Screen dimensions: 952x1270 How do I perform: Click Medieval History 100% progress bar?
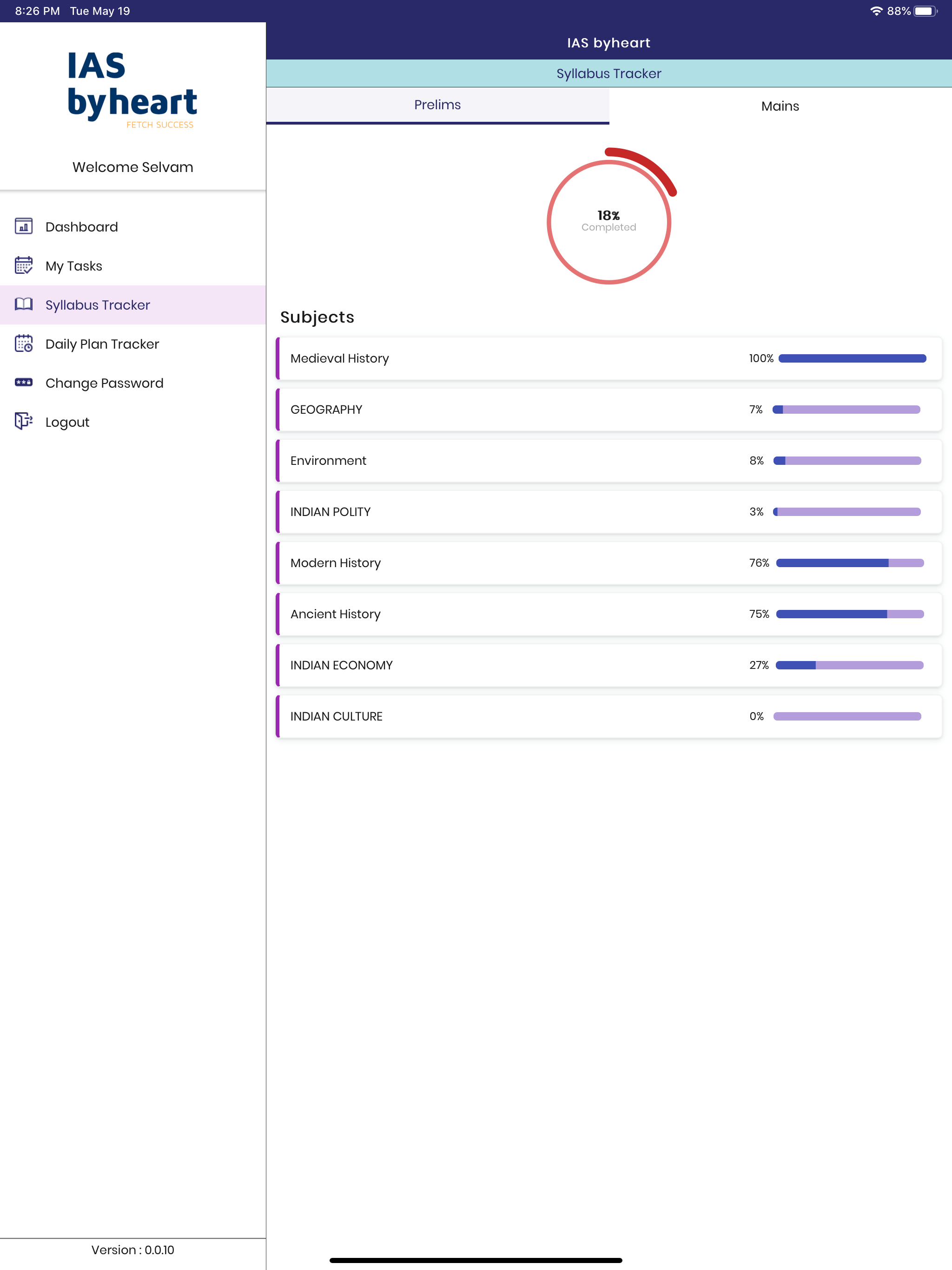pos(852,358)
